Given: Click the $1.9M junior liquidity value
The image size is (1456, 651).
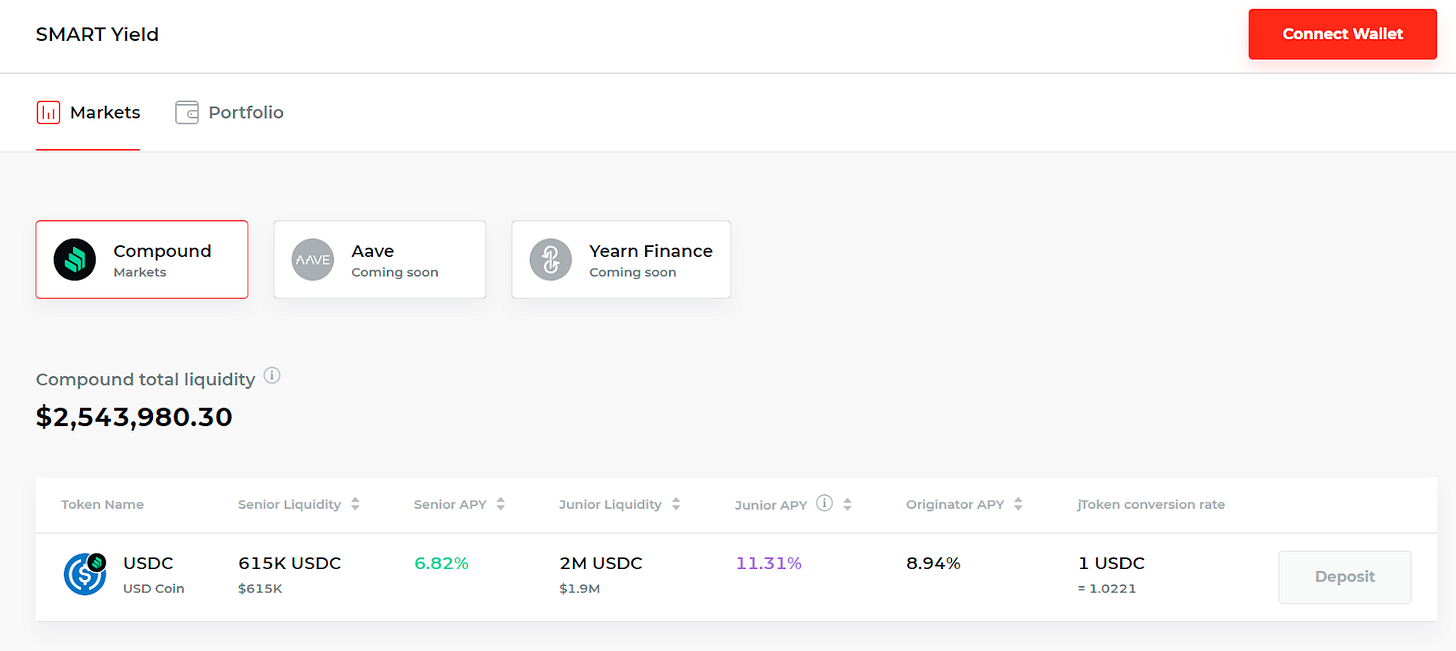Looking at the screenshot, I should (580, 588).
